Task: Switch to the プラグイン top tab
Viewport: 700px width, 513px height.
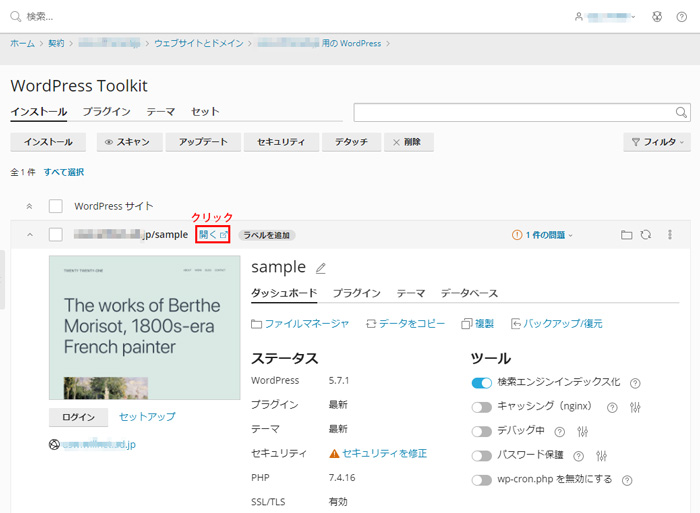Action: coord(106,111)
